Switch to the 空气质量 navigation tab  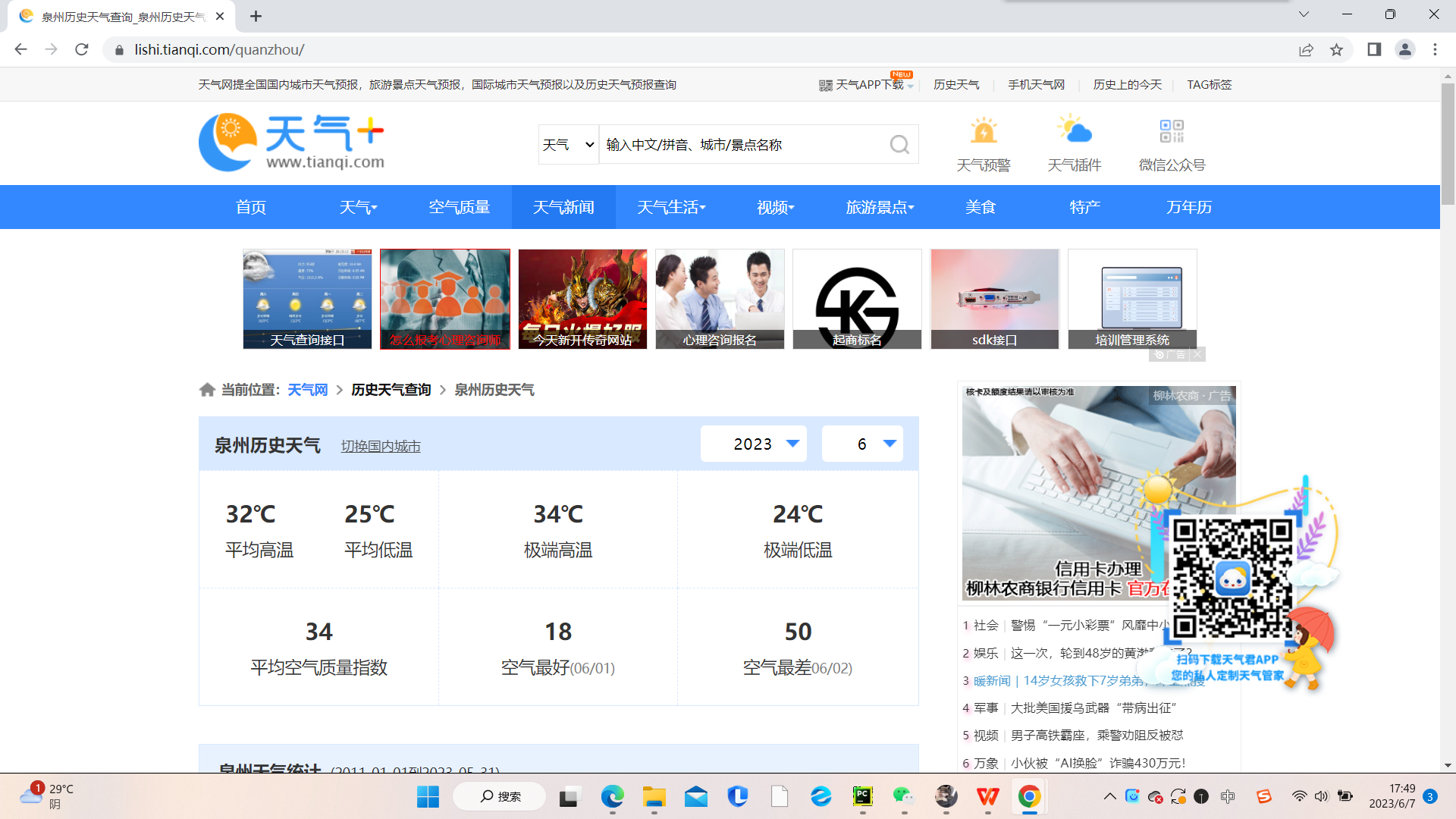[460, 206]
